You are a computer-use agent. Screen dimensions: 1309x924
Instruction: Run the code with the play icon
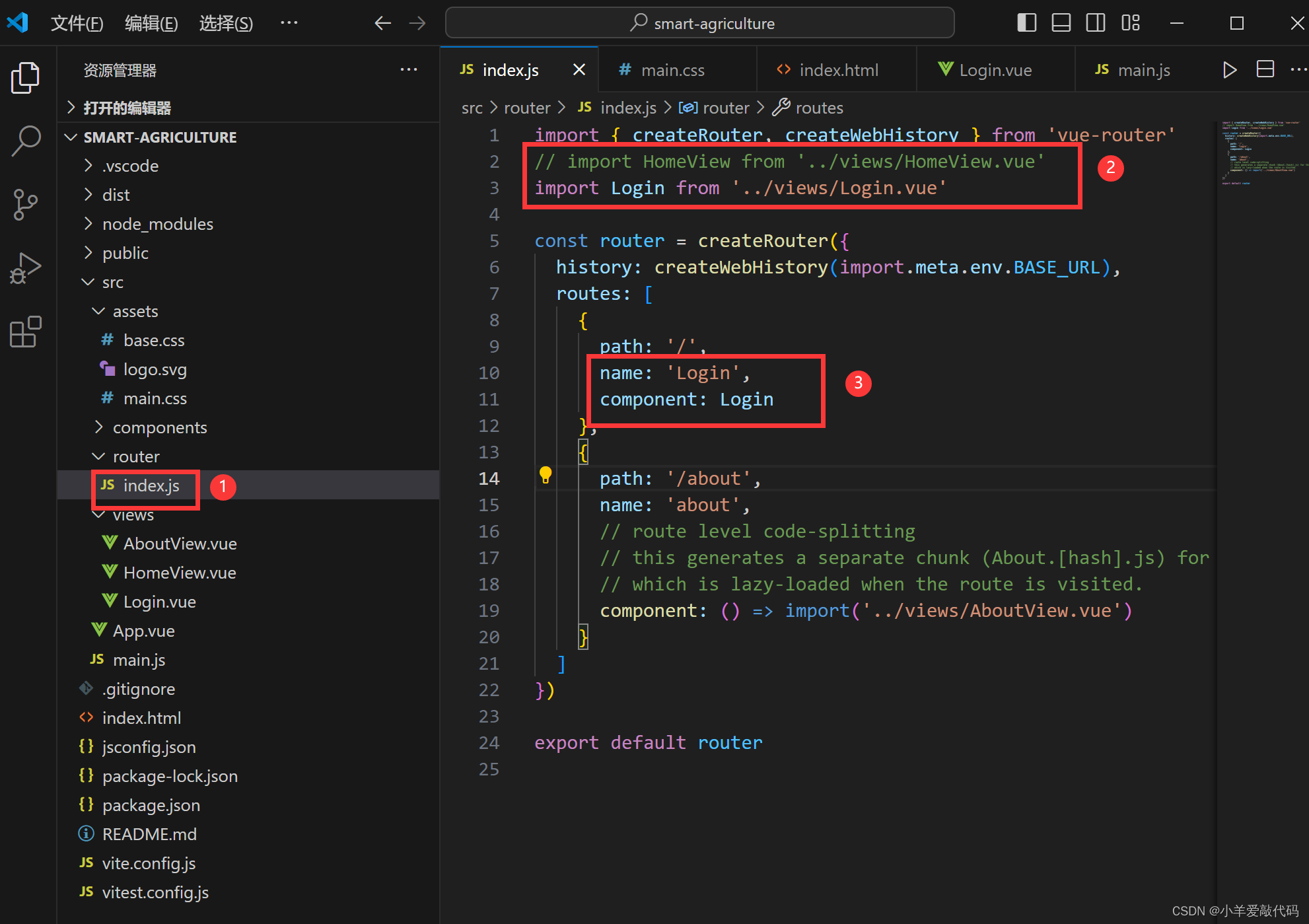tap(1229, 70)
